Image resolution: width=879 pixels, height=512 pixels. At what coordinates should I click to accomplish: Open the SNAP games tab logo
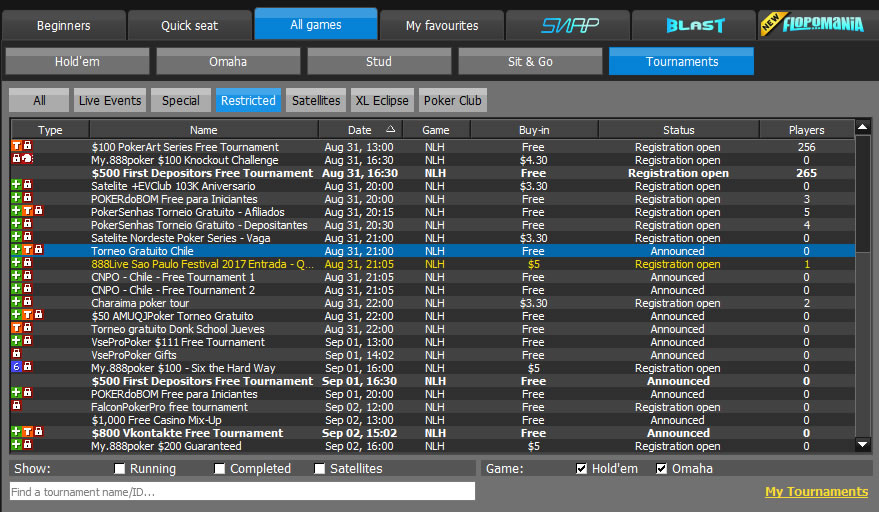point(567,25)
